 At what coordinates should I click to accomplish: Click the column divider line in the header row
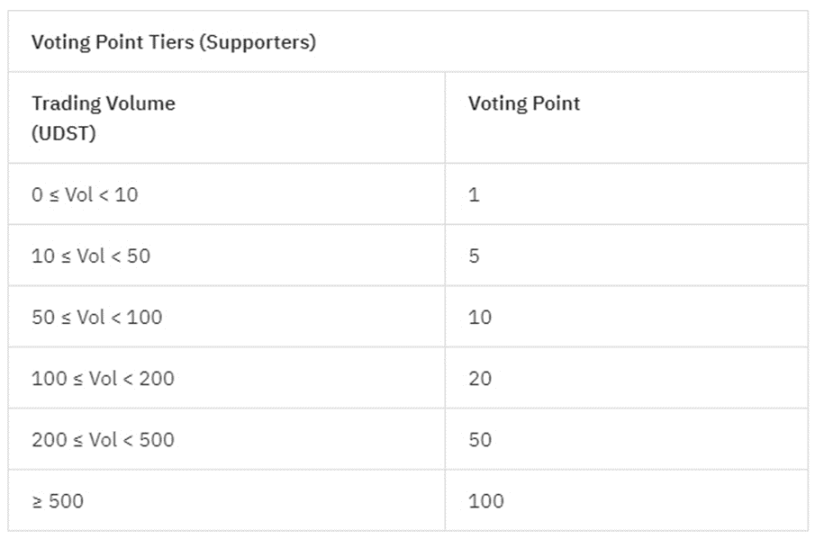point(445,117)
